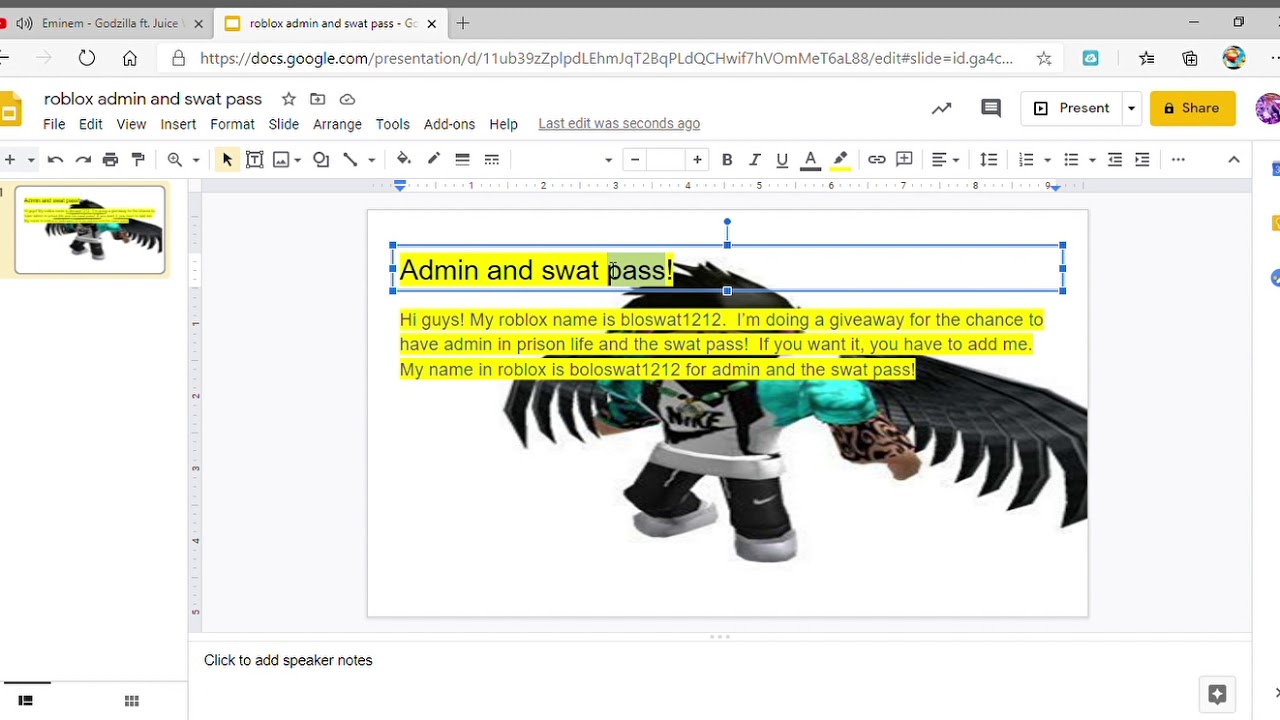Star the presentation title
1280x720 pixels.
click(288, 99)
